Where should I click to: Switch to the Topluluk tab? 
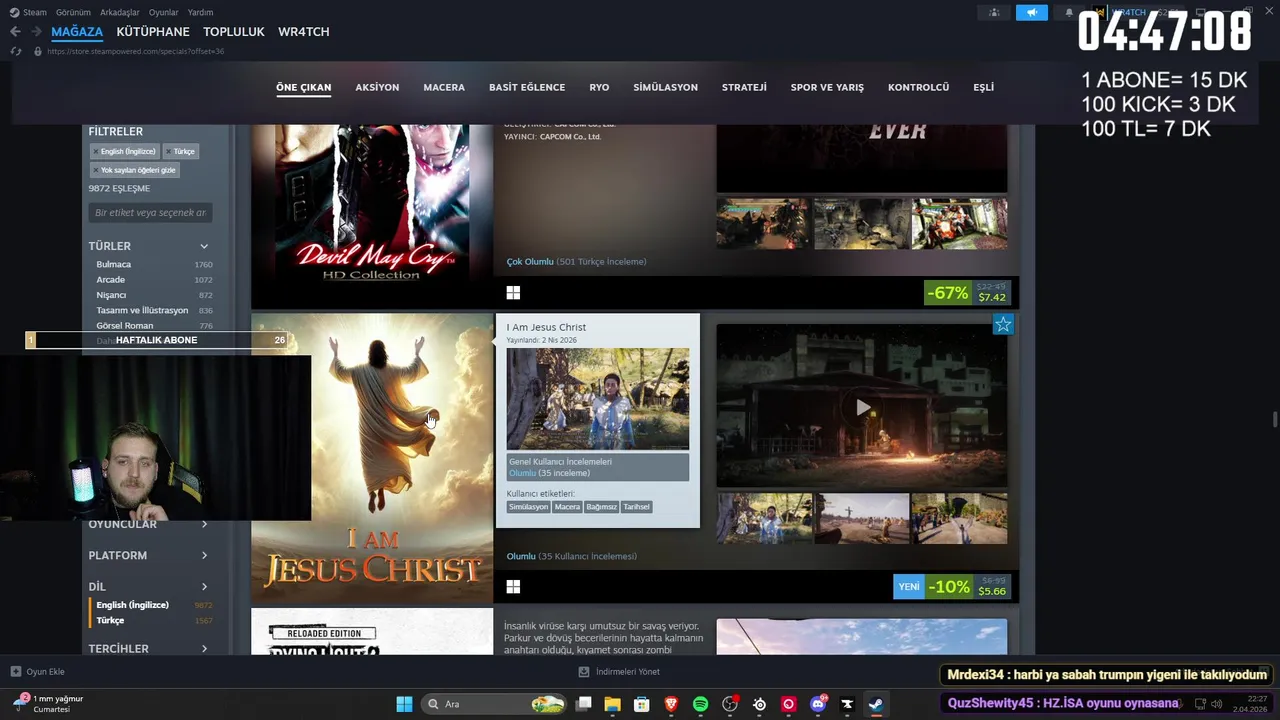(x=234, y=32)
